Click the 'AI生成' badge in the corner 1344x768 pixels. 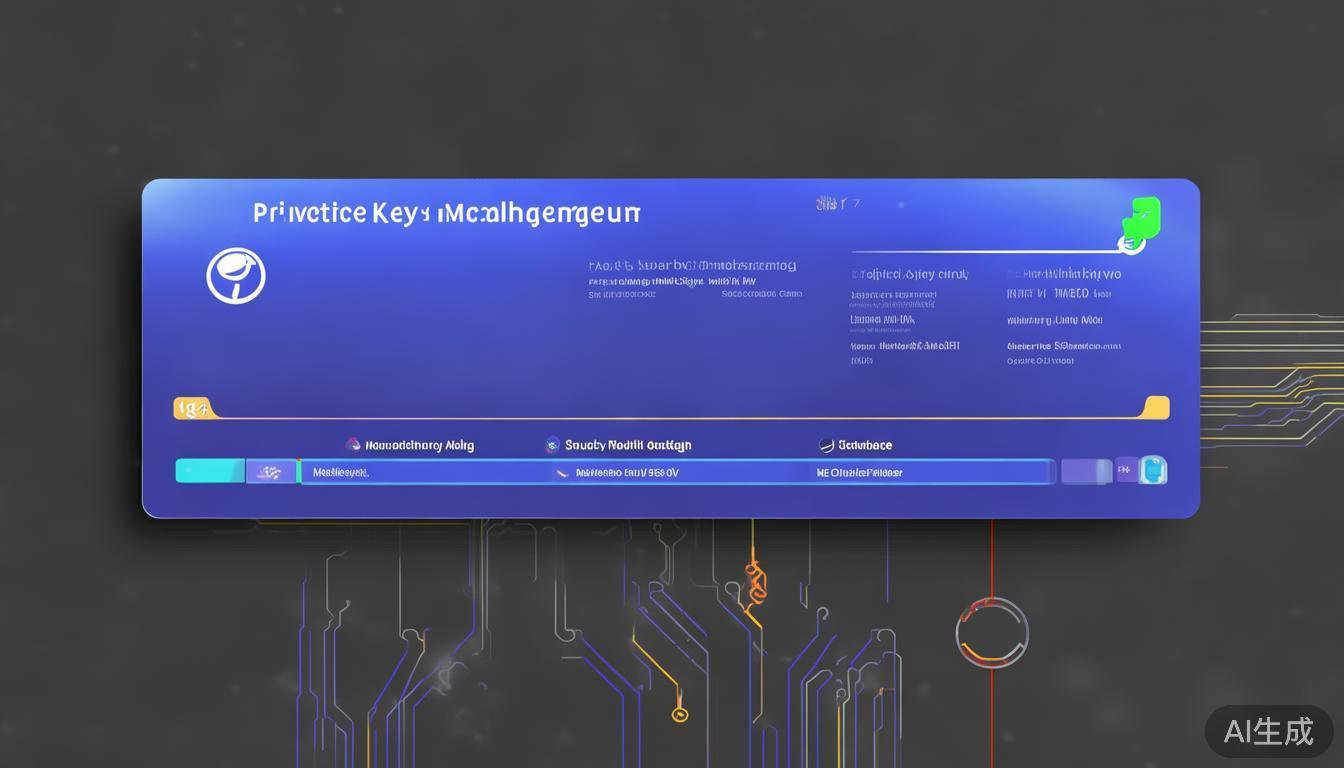[x=1269, y=731]
